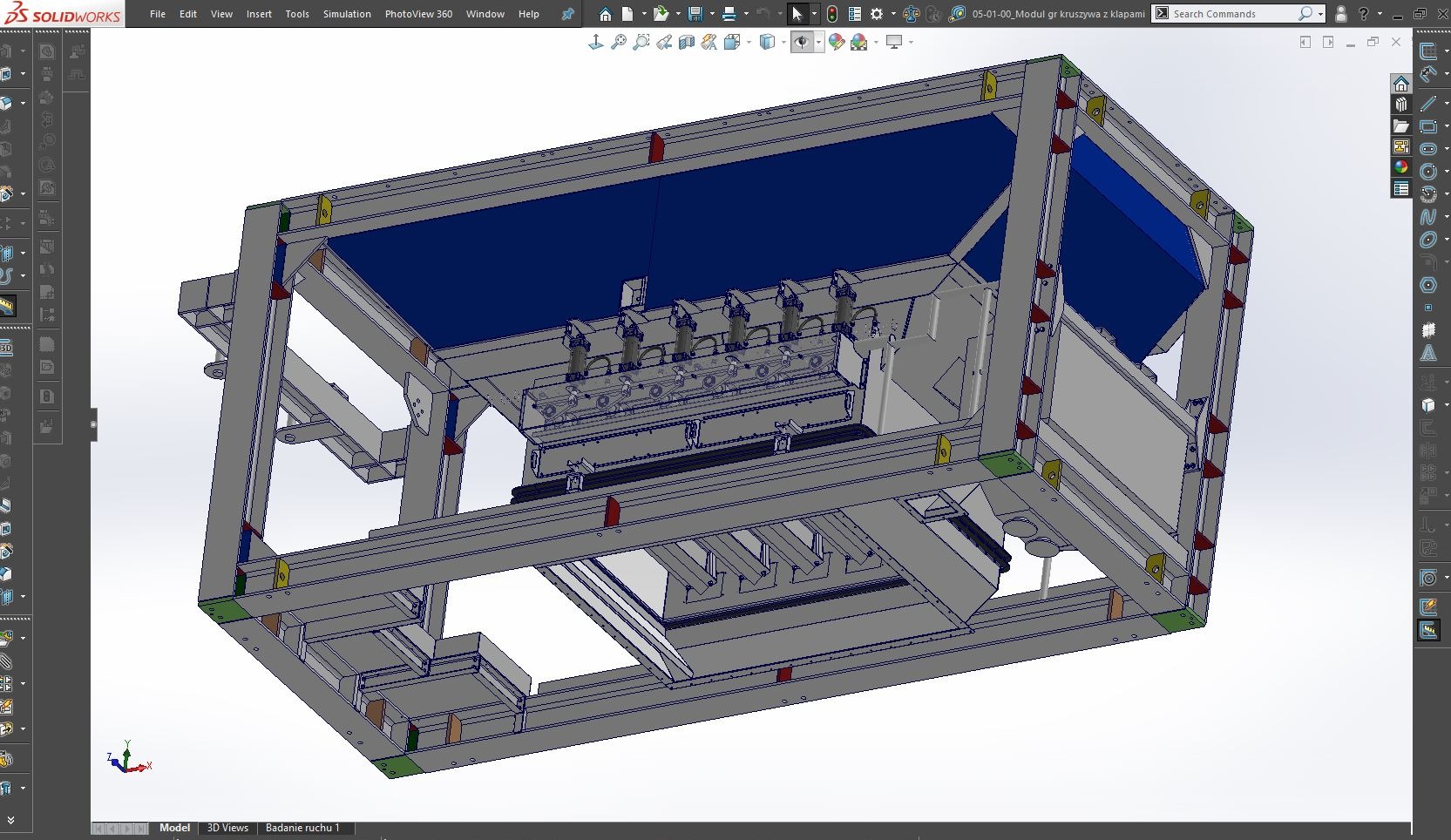Select the Zoom to Area tool

click(641, 42)
